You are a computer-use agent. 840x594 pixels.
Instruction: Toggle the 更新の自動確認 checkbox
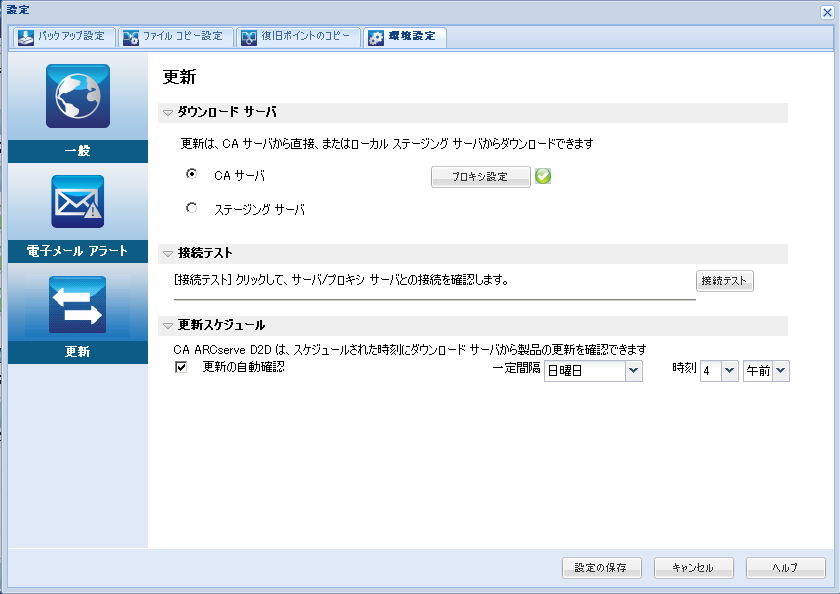coord(181,367)
